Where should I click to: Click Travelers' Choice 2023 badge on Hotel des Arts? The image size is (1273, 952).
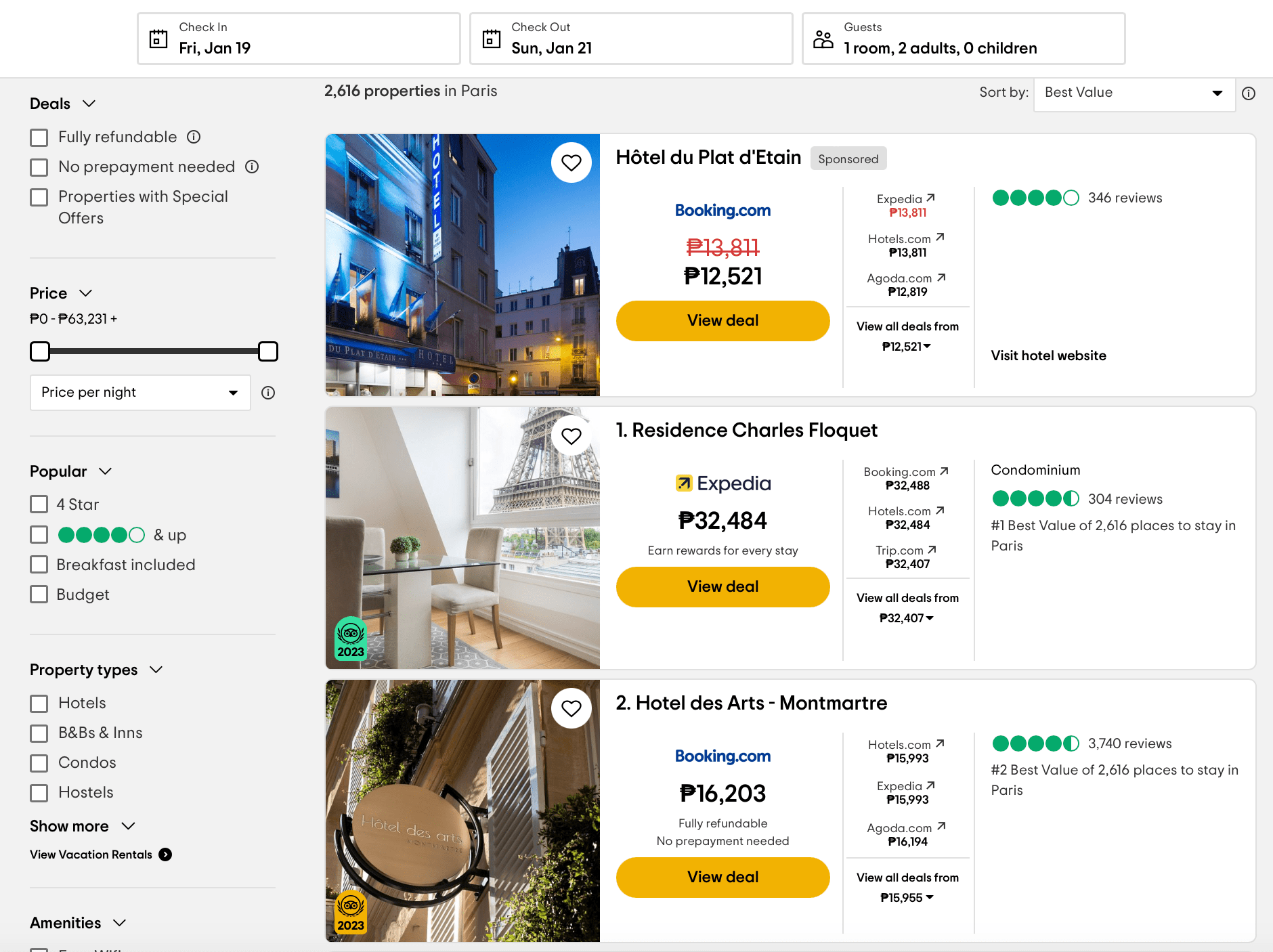(351, 911)
